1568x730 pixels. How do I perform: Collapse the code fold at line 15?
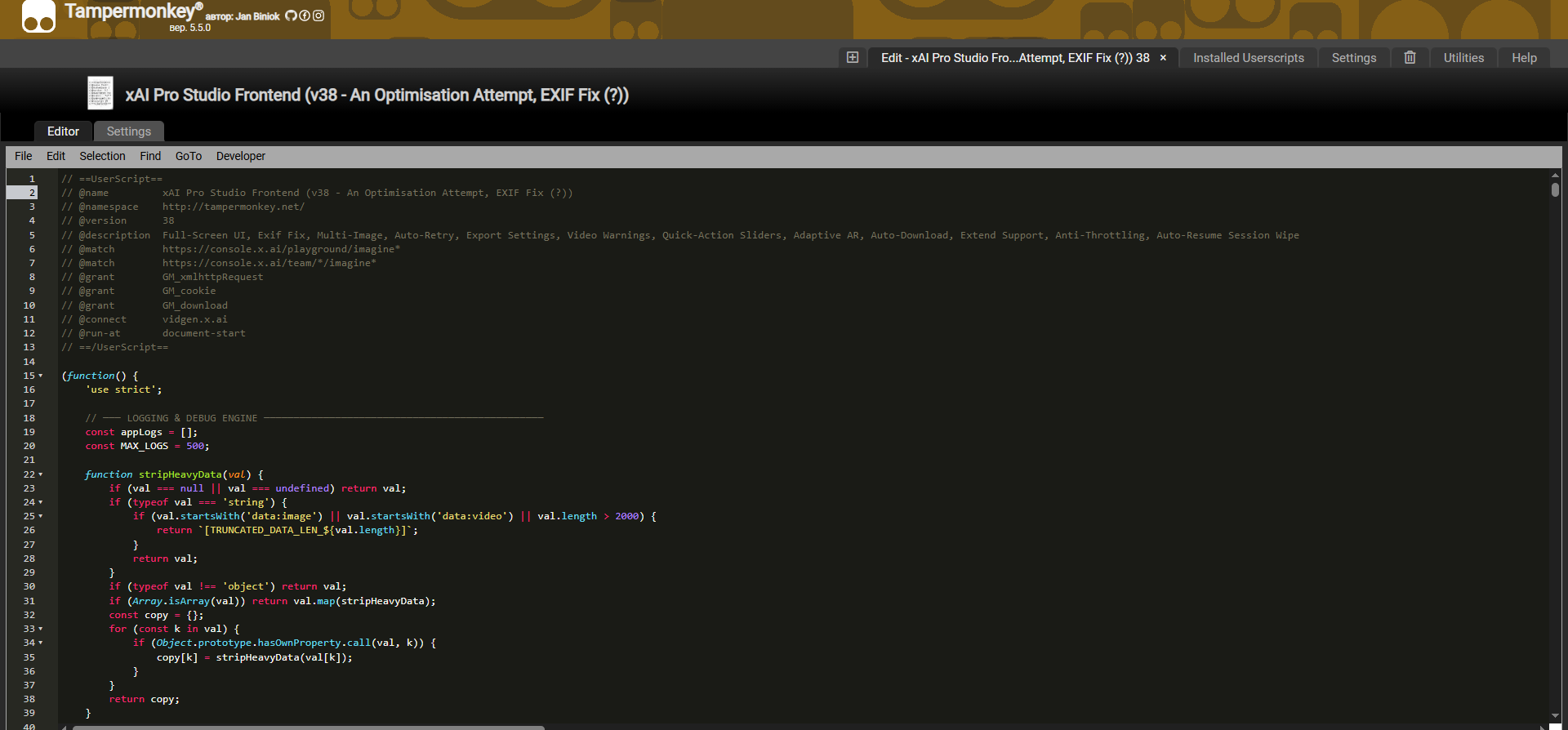tap(41, 376)
